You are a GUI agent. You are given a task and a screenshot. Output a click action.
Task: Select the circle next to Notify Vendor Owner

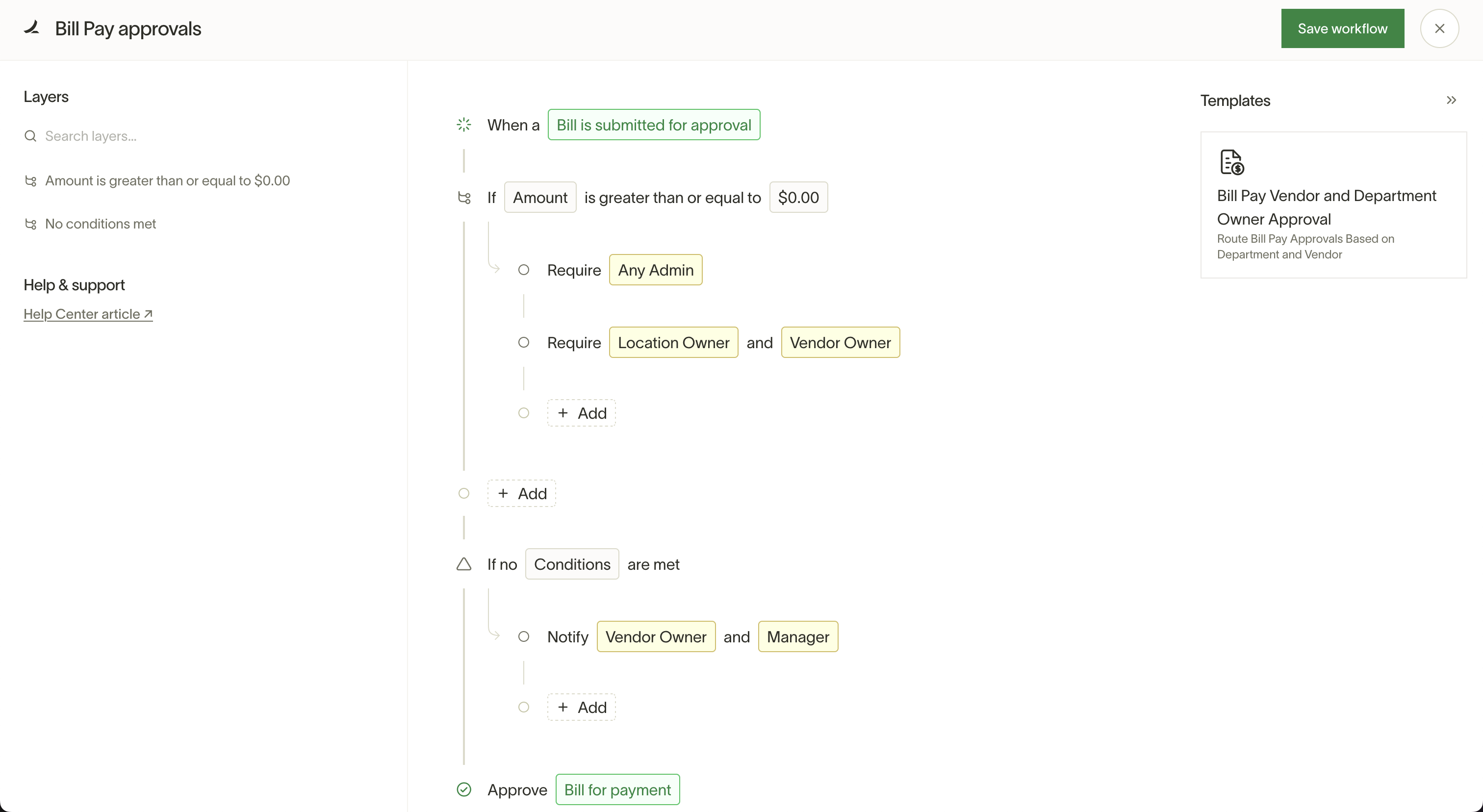tap(523, 636)
